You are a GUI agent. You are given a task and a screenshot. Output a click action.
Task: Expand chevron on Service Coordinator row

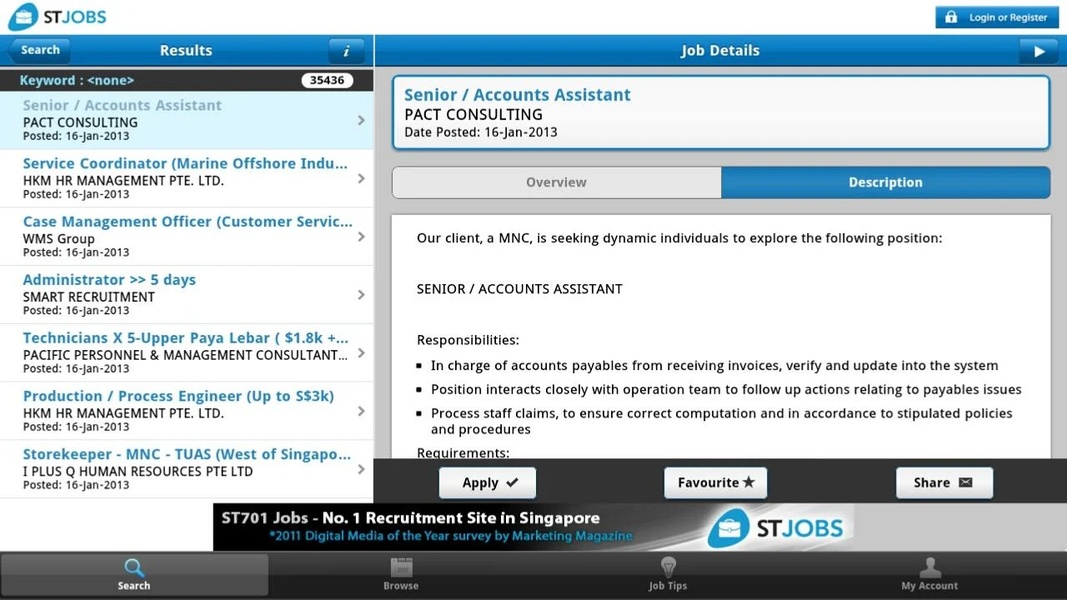pos(361,178)
